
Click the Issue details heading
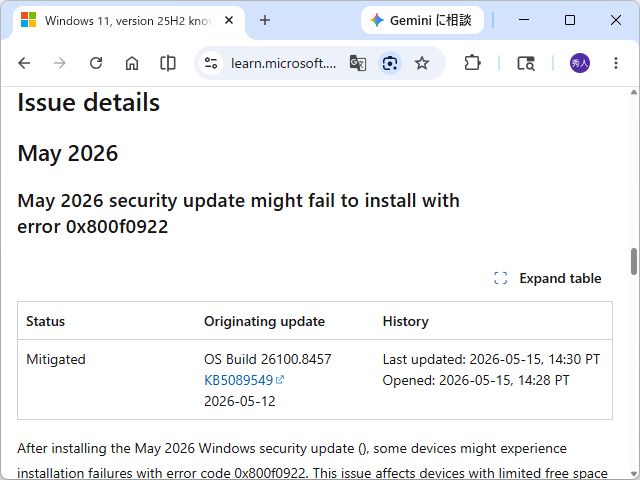[89, 102]
